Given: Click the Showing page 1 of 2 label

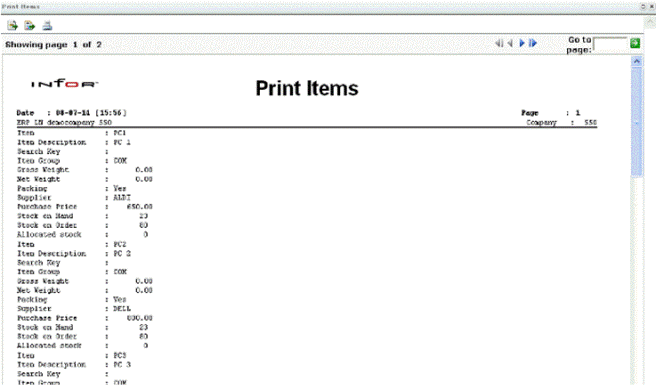Looking at the screenshot, I should point(53,44).
